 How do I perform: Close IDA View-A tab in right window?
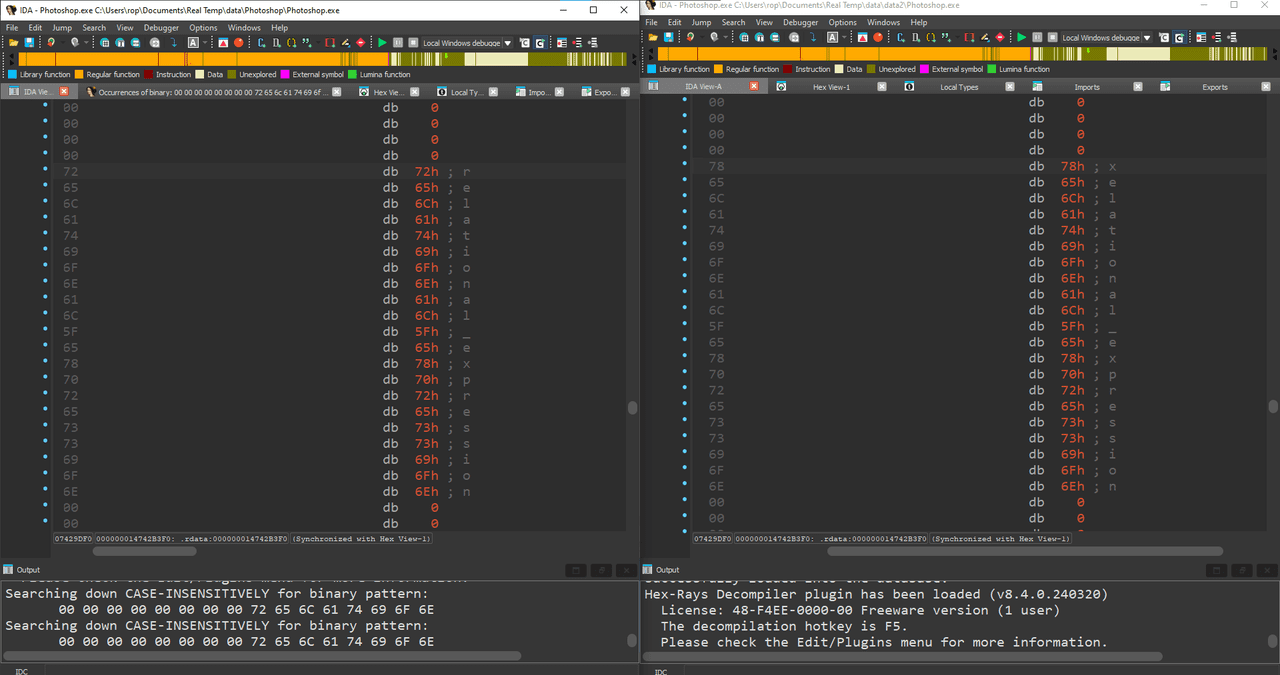754,87
